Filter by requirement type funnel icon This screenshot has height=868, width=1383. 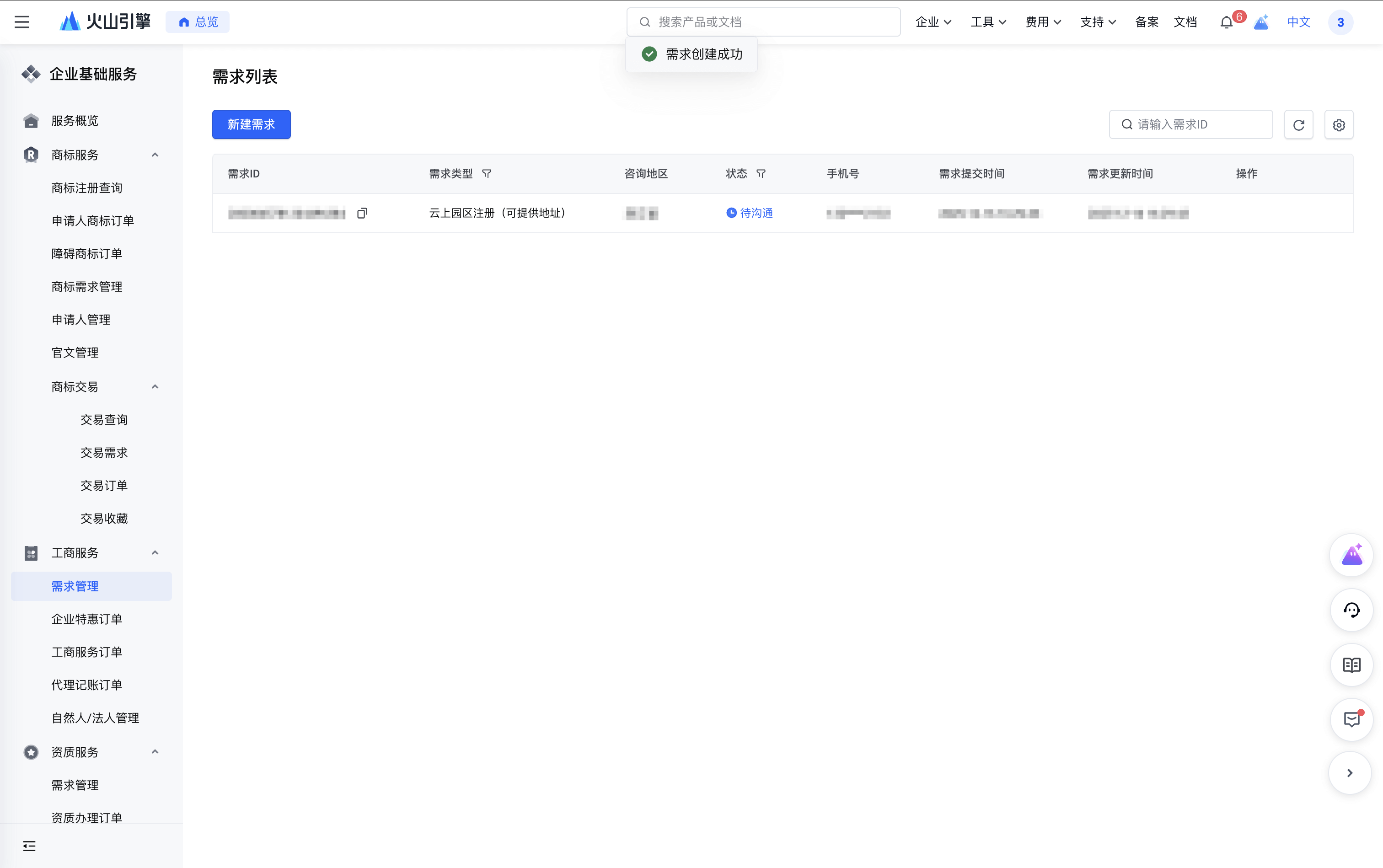(x=486, y=174)
